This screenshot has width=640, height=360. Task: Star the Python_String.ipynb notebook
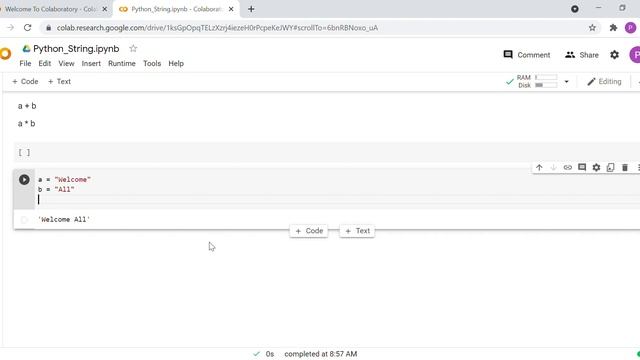click(133, 49)
